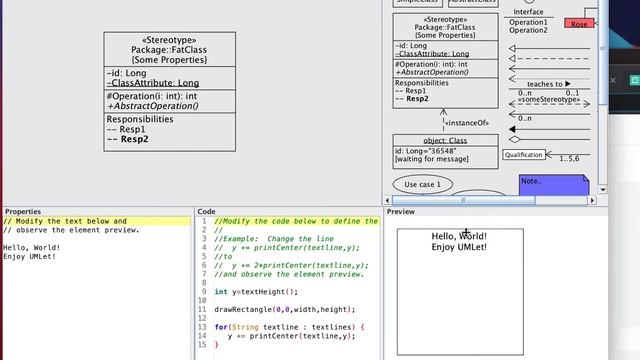Click the X icon in the background window

pos(613,80)
